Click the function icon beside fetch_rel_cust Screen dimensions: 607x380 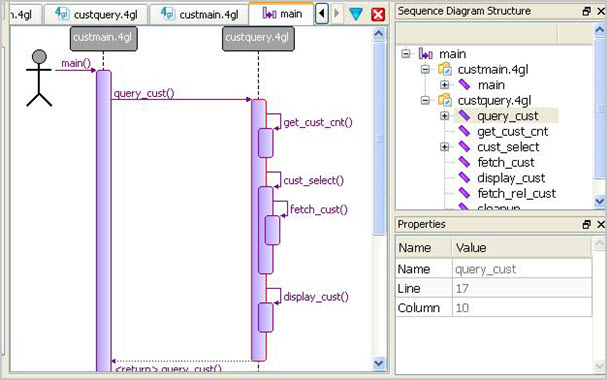(x=464, y=193)
